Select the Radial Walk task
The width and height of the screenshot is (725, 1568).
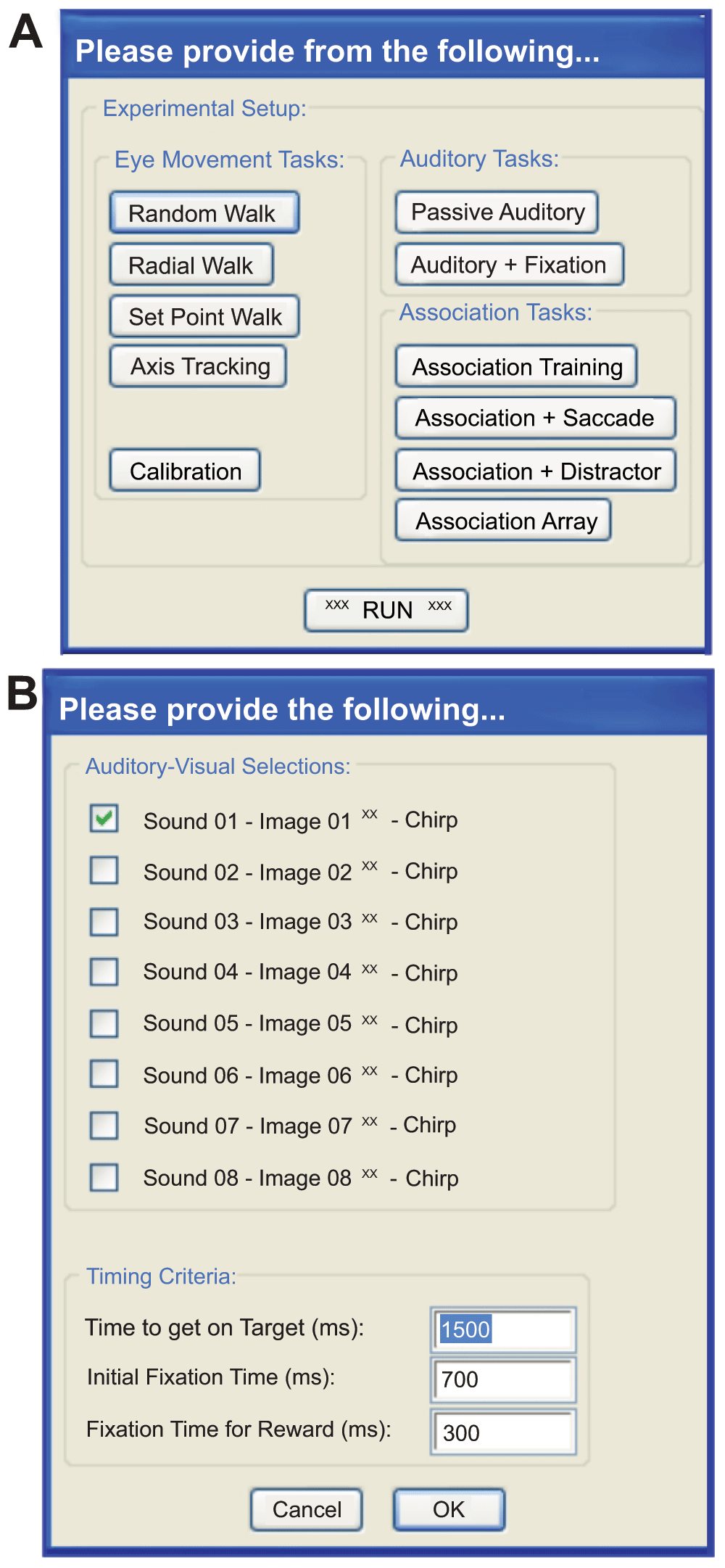point(191,265)
